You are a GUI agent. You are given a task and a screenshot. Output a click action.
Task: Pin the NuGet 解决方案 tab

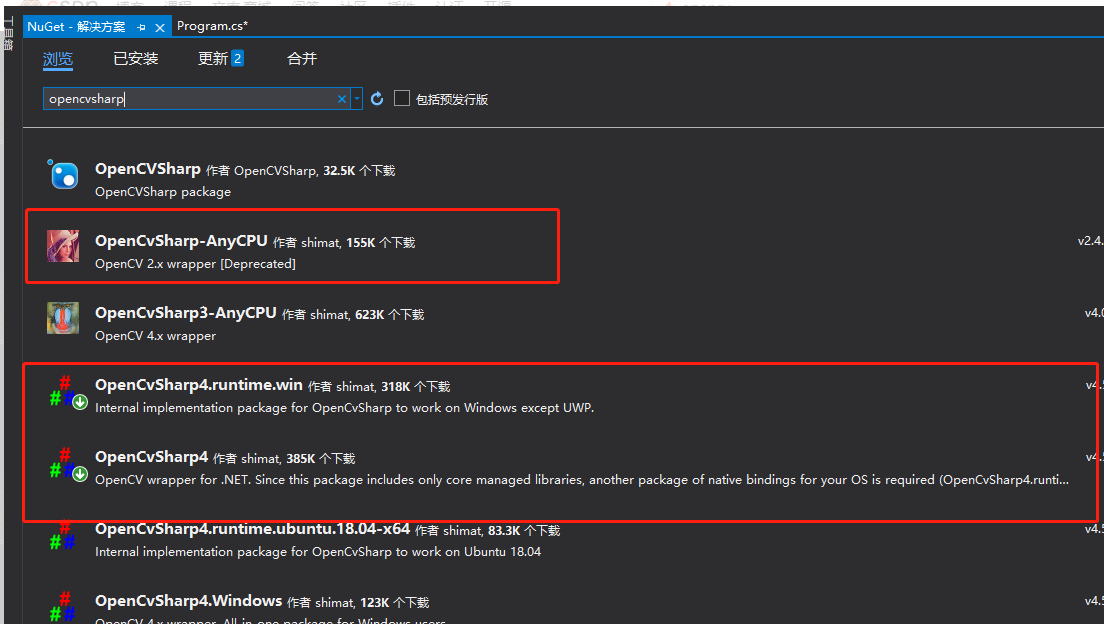point(142,27)
